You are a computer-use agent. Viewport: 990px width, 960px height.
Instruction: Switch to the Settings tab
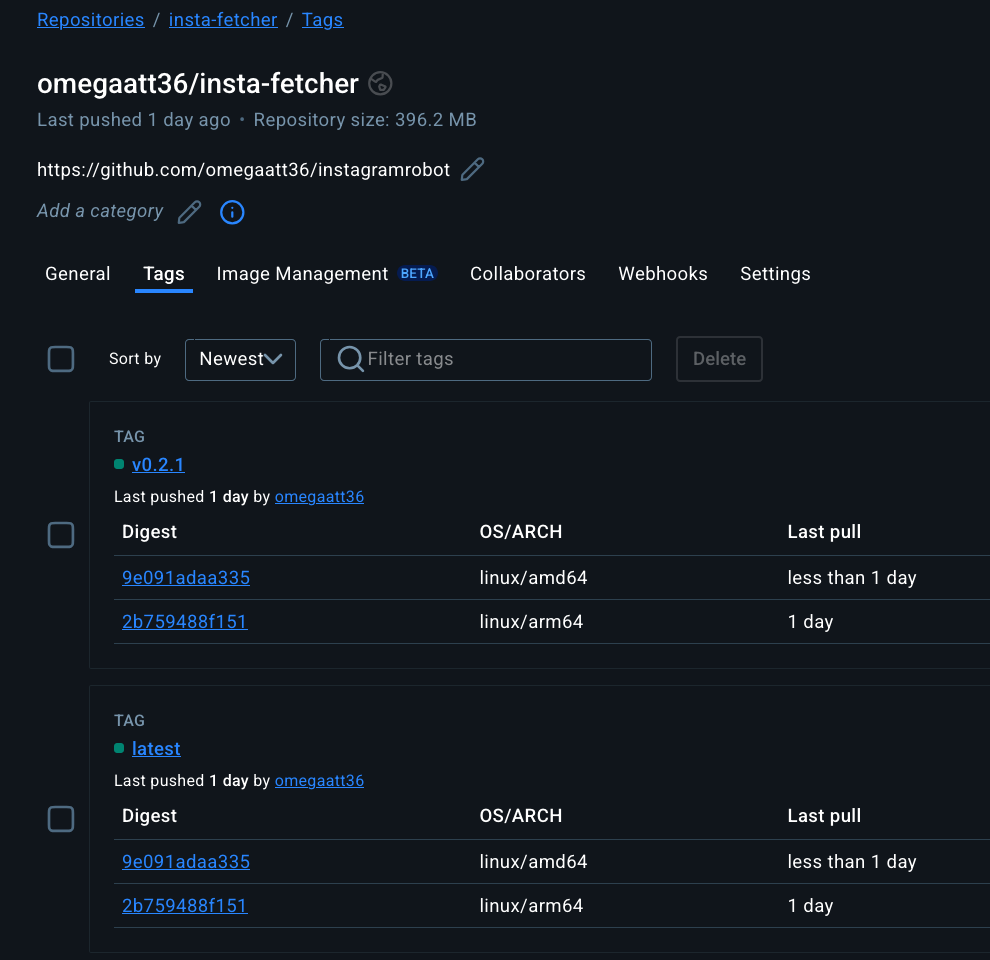pos(775,273)
